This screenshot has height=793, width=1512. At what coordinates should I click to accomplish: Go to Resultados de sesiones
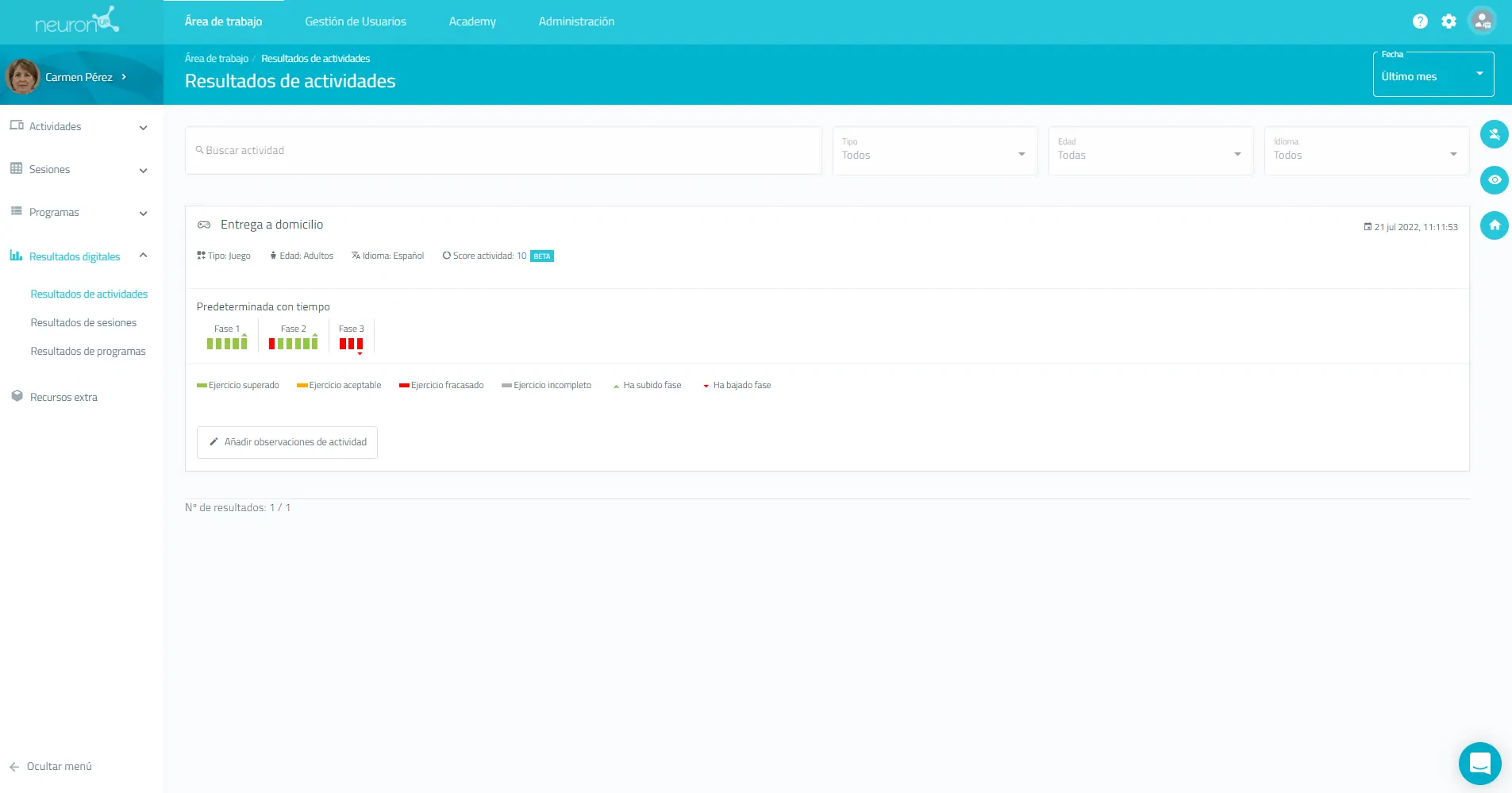click(83, 322)
